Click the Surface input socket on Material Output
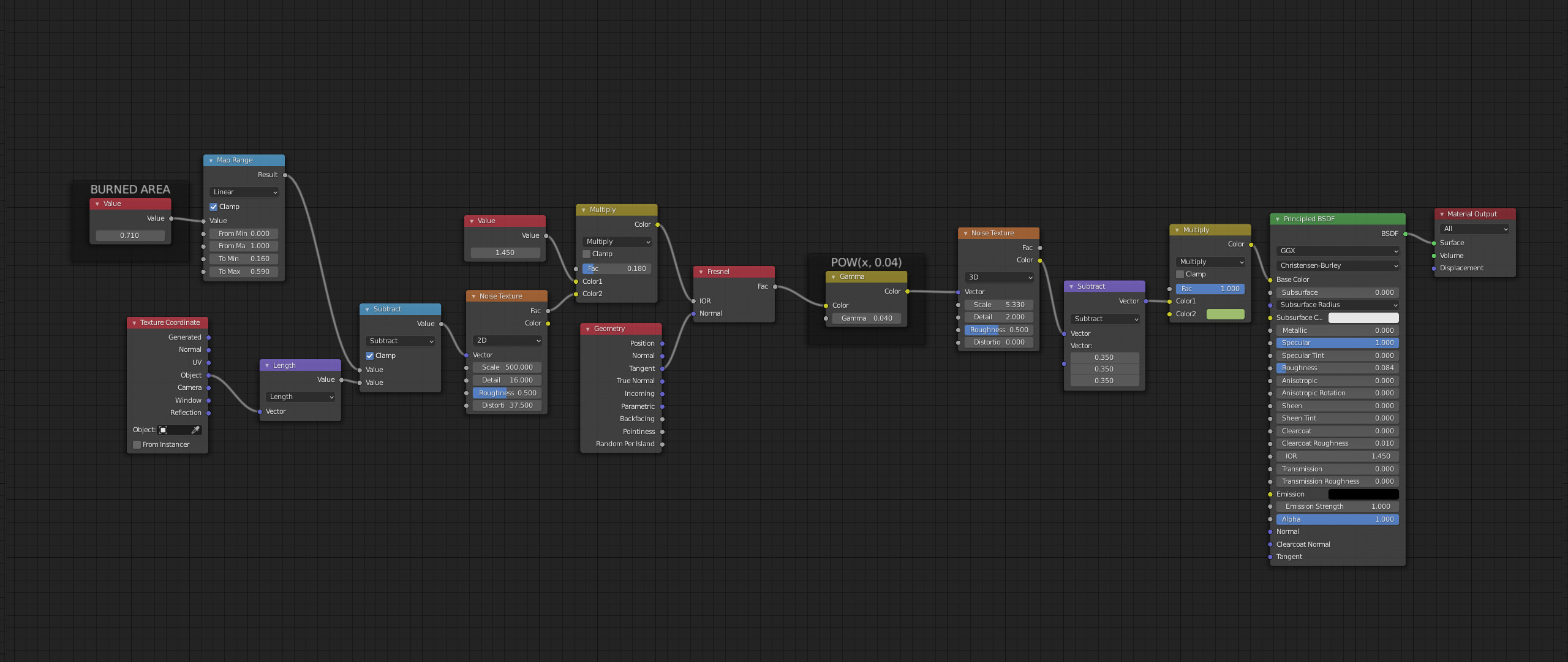Image resolution: width=1568 pixels, height=662 pixels. click(1434, 243)
